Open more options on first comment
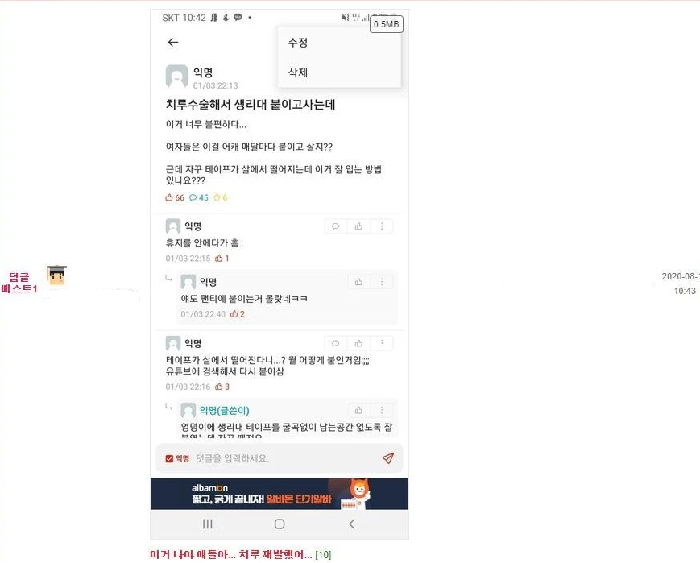This screenshot has width=700, height=563. tap(382, 226)
